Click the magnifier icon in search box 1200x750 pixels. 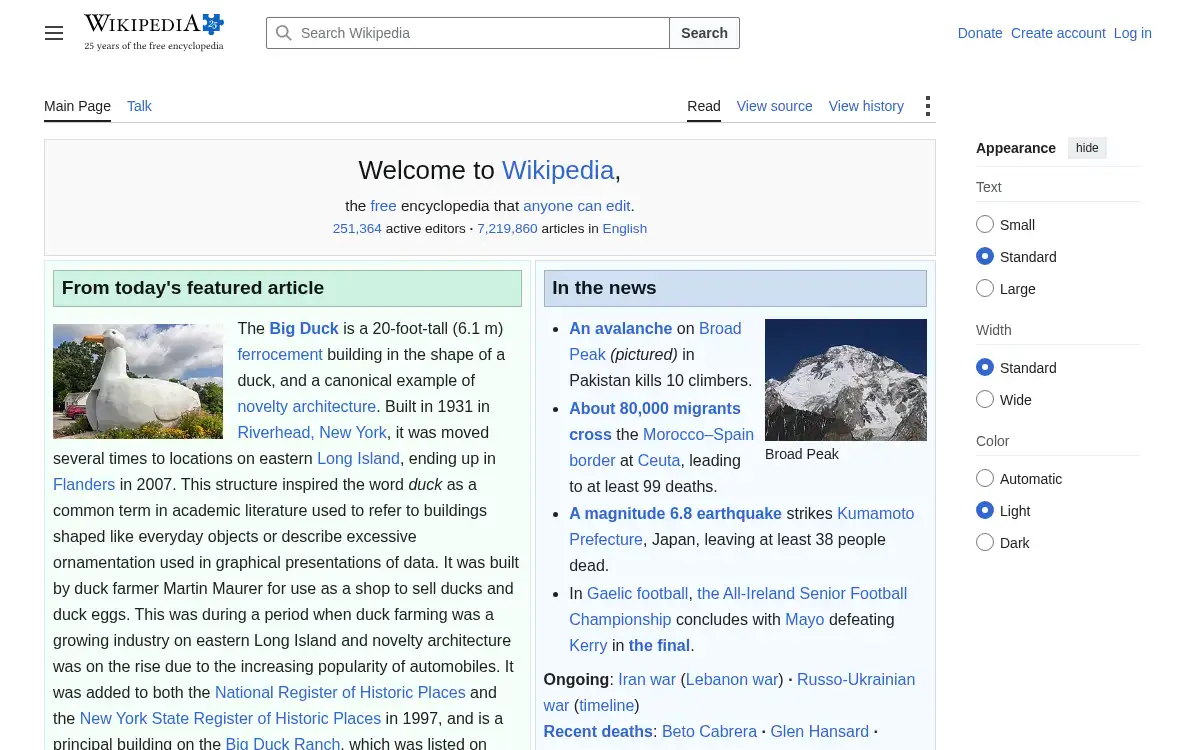click(x=284, y=33)
